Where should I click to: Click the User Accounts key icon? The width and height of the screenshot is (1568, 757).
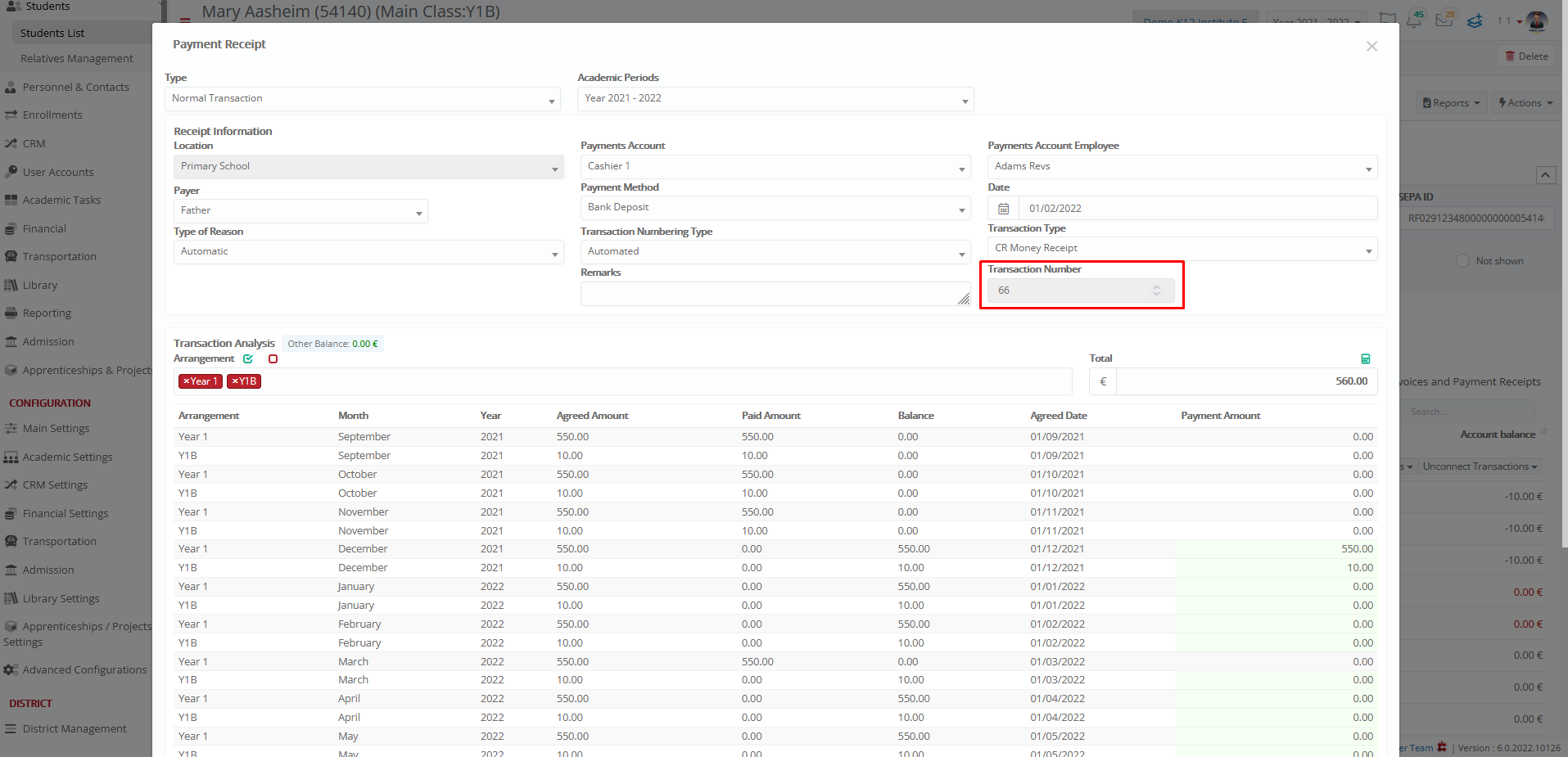(x=11, y=172)
